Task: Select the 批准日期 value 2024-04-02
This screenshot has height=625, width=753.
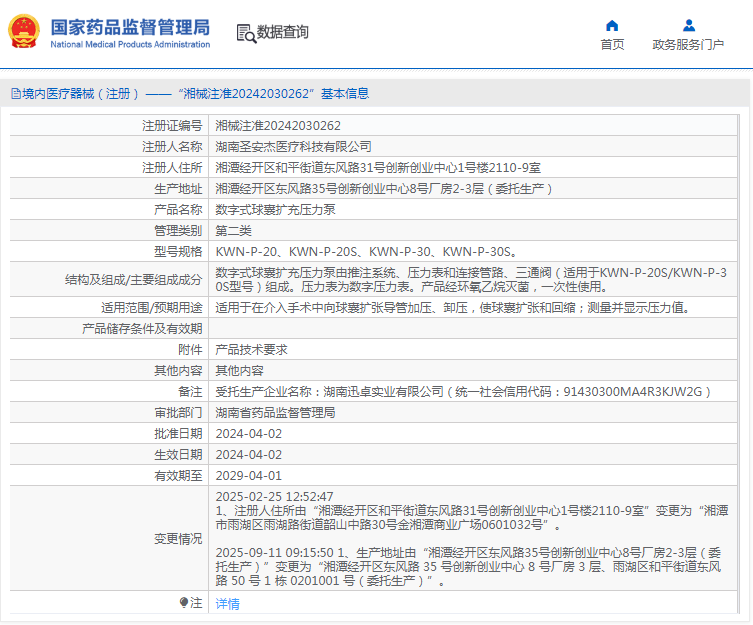Action: tap(249, 434)
